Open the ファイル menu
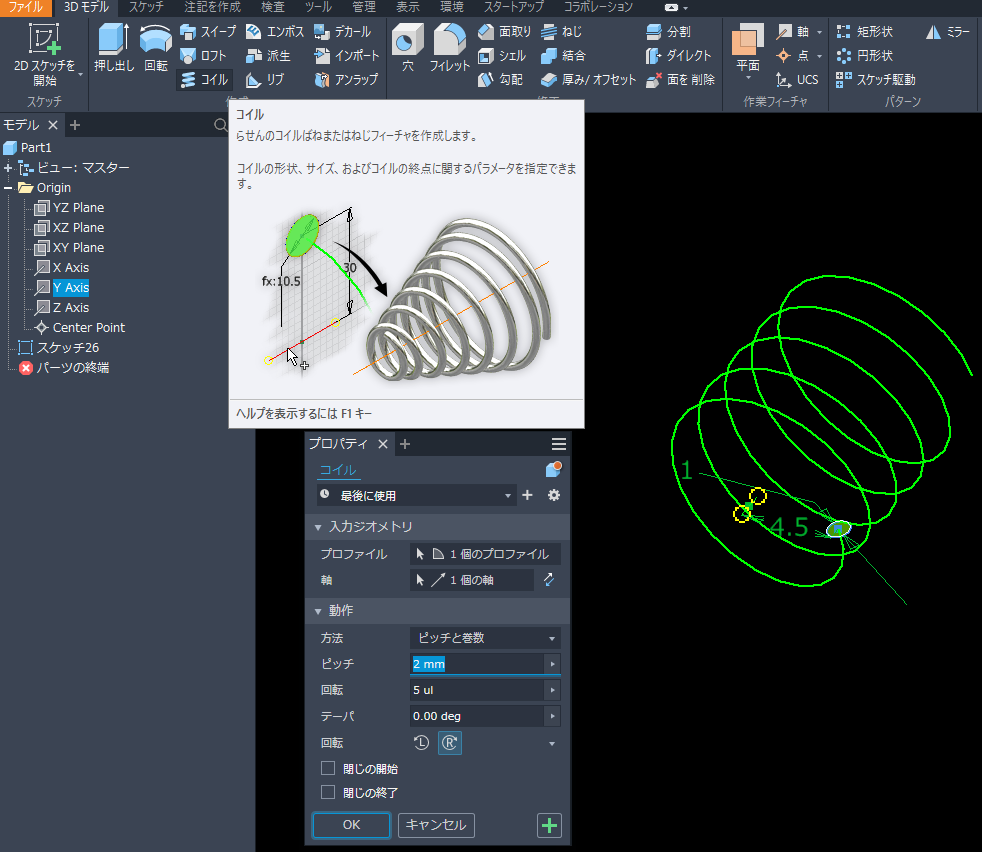 (25, 7)
